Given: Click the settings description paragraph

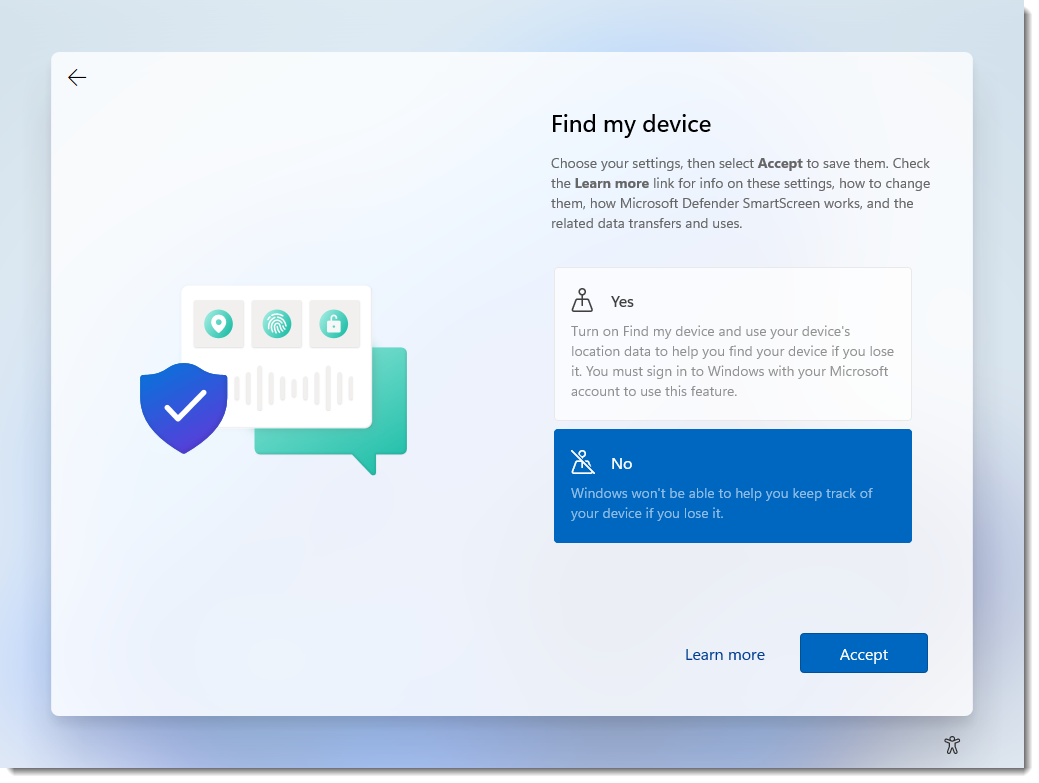Looking at the screenshot, I should click(x=740, y=192).
